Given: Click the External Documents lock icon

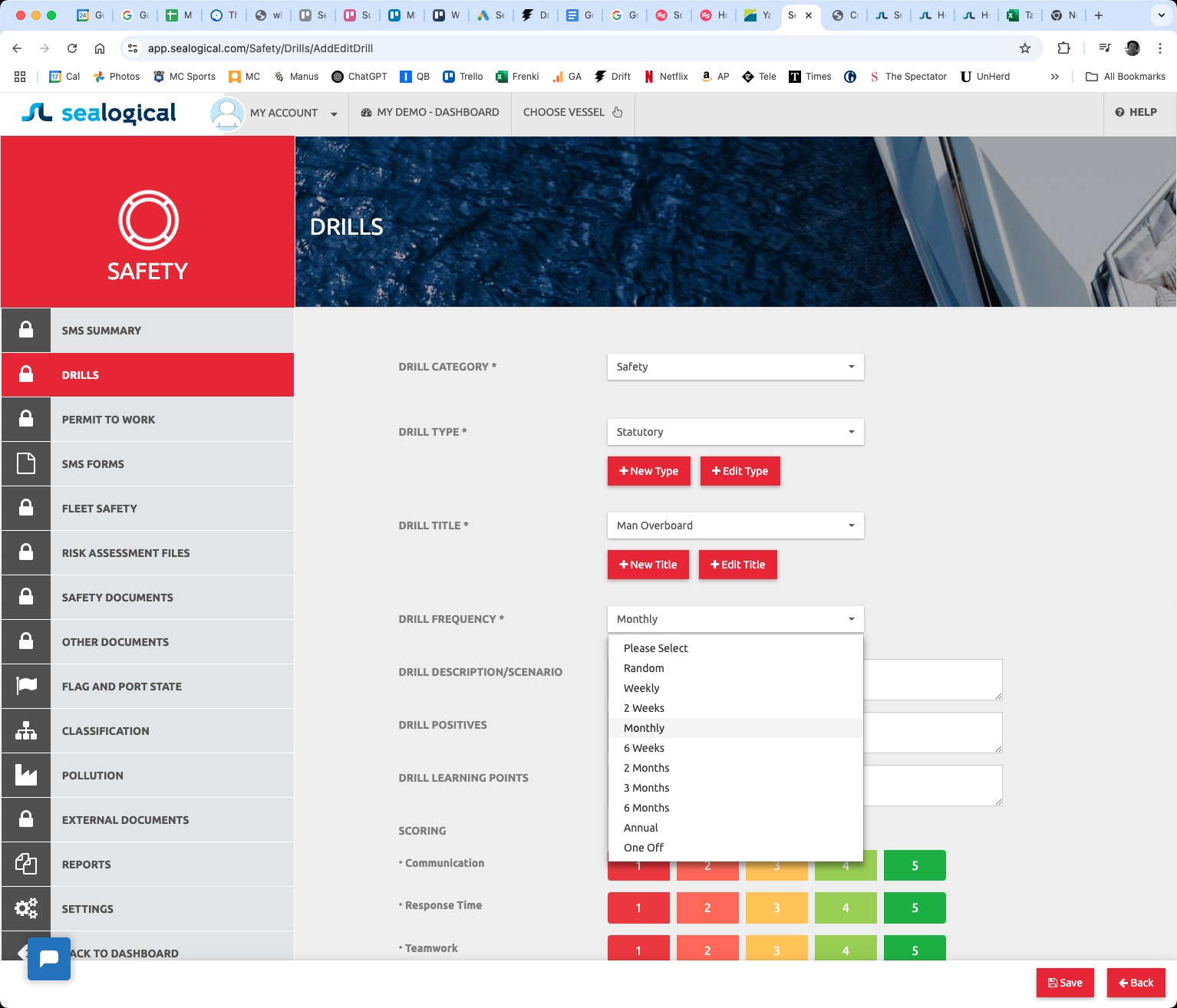Looking at the screenshot, I should click(26, 819).
